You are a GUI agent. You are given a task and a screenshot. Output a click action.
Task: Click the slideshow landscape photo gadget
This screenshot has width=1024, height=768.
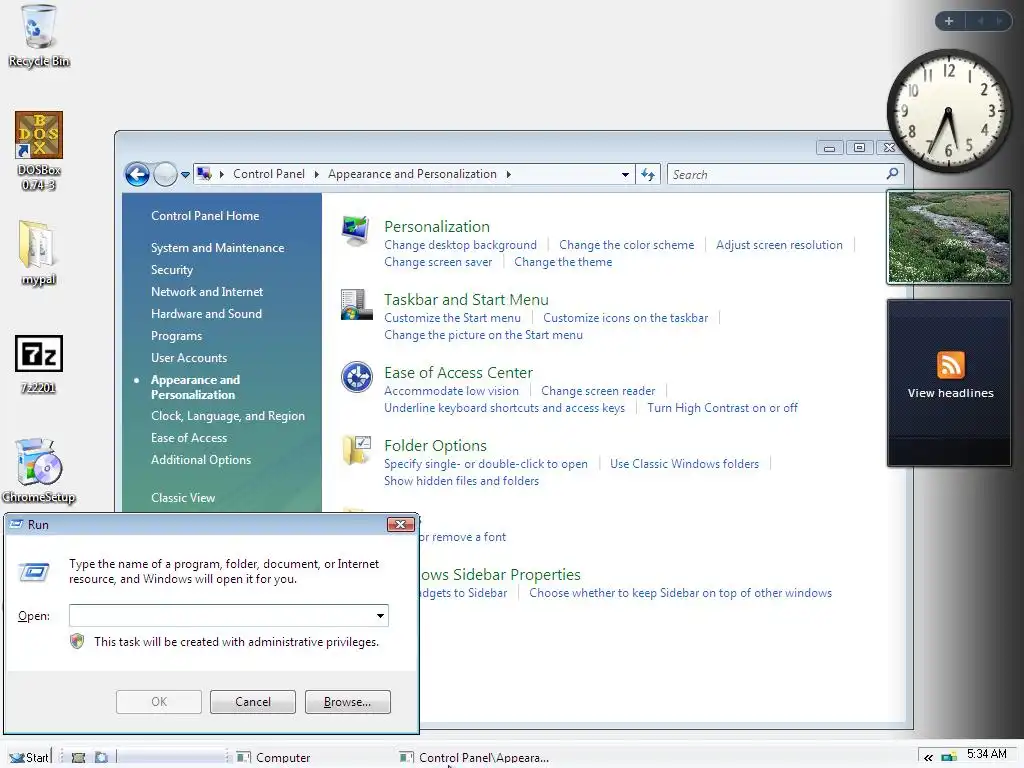coord(949,237)
